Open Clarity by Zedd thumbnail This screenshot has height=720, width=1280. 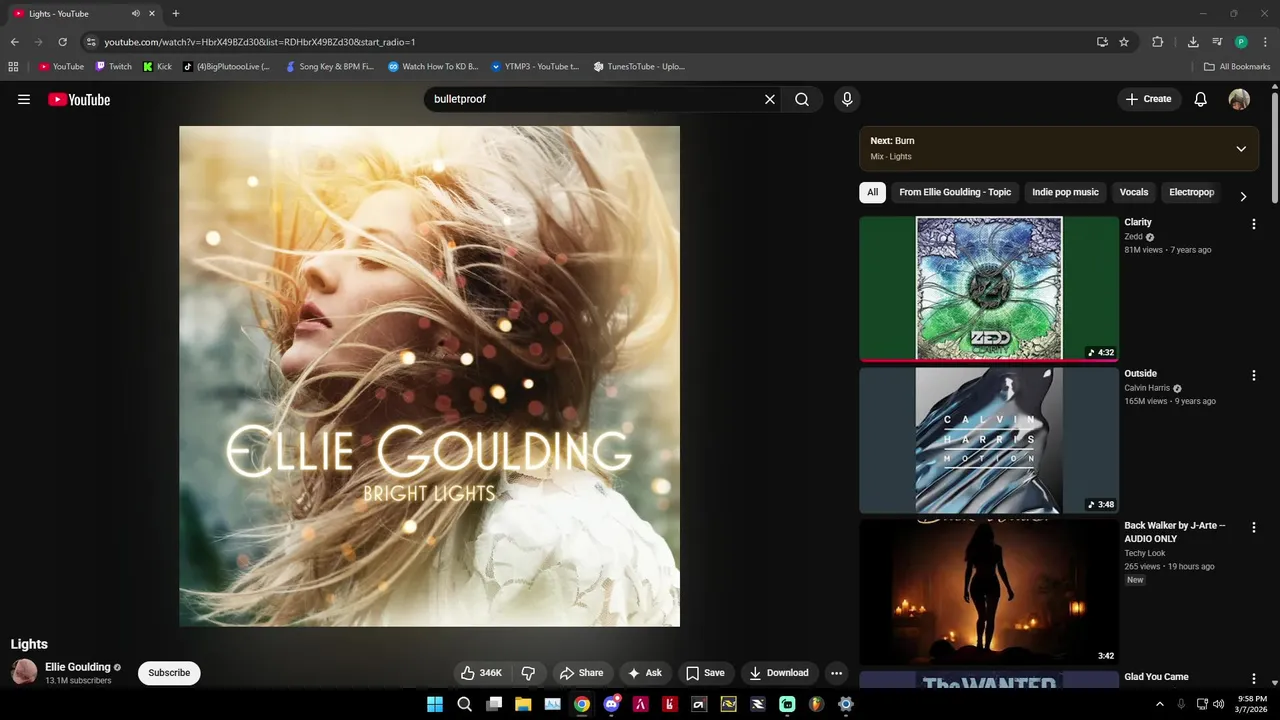[x=989, y=289]
